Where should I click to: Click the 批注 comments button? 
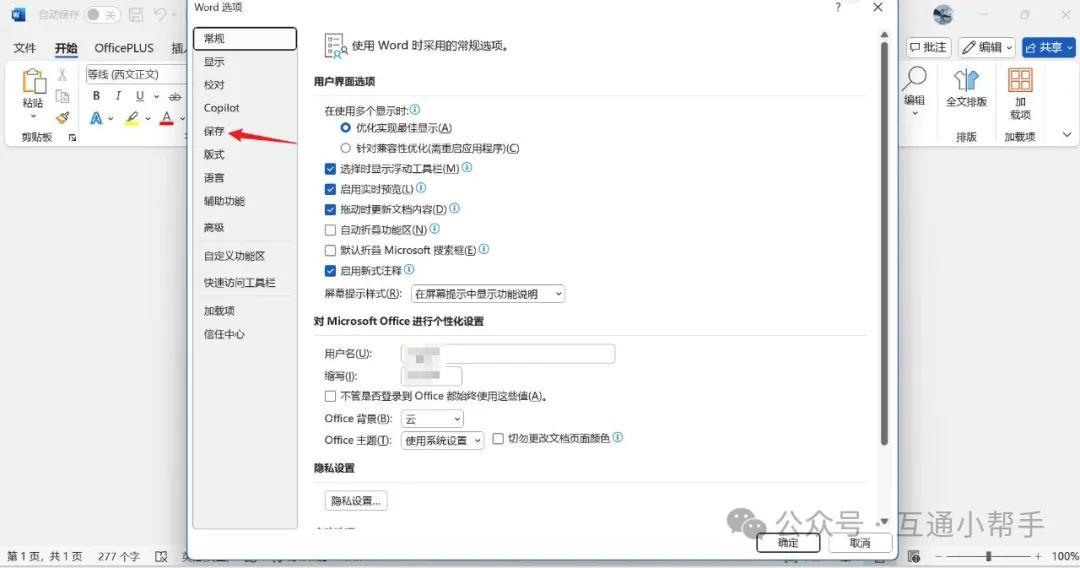(x=928, y=47)
